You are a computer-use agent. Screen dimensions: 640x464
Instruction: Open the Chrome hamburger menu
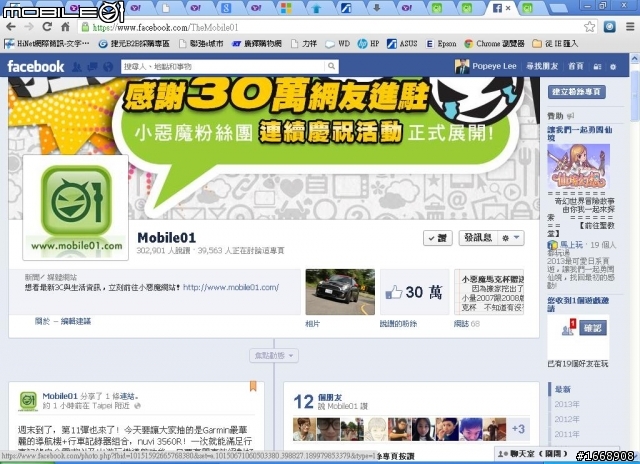tap(630, 27)
